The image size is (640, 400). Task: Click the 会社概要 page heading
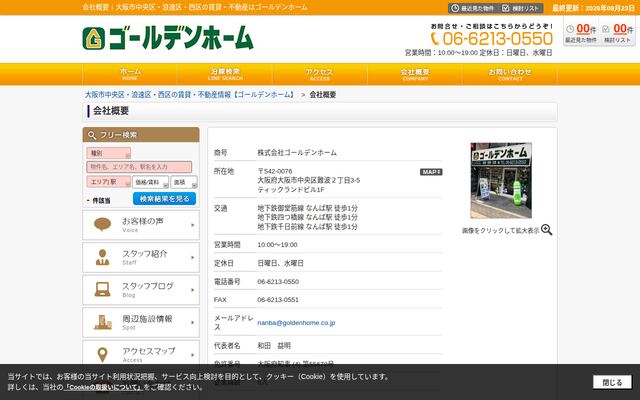(111, 111)
